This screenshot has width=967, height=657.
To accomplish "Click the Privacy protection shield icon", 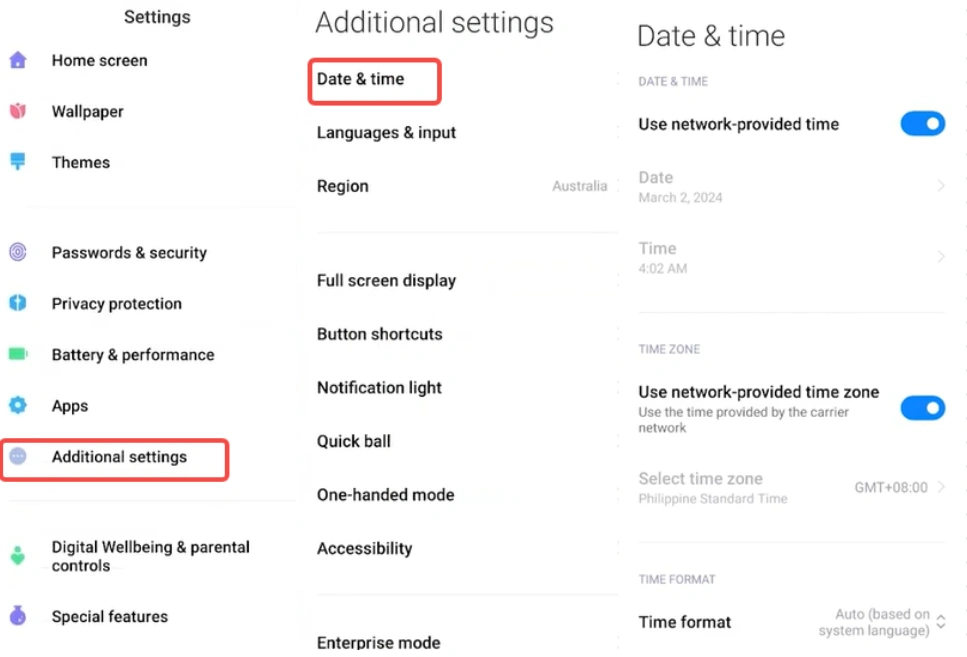I will pos(18,303).
